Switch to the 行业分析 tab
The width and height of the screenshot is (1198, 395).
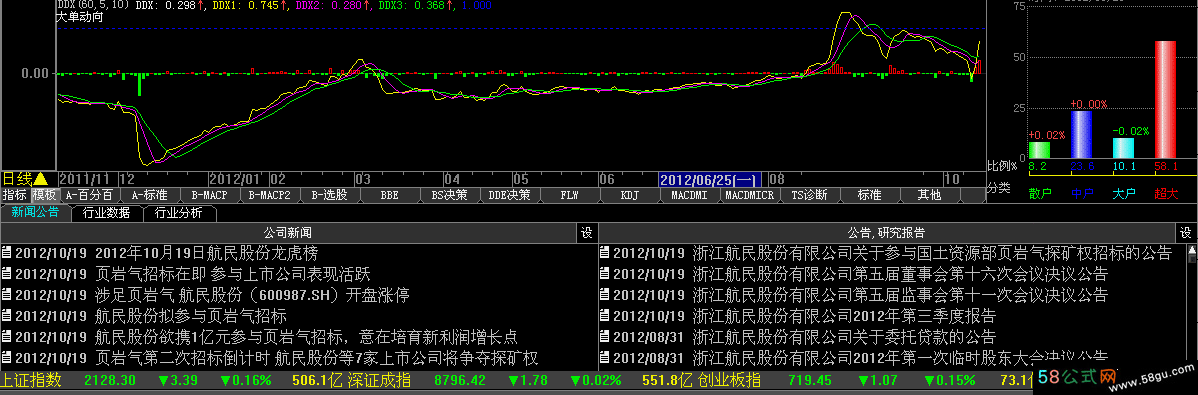[x=179, y=213]
